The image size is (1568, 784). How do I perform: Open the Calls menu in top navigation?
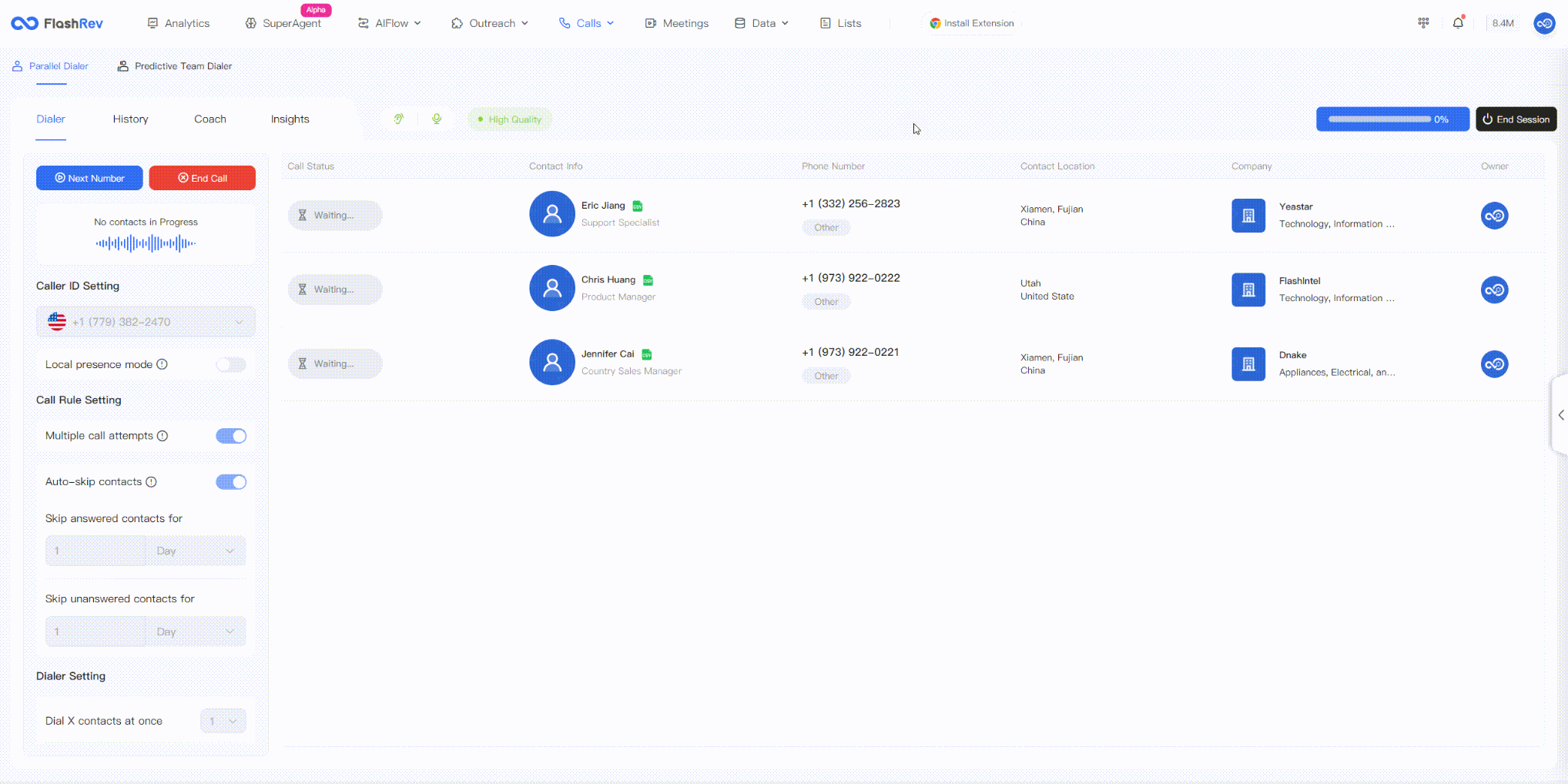[587, 23]
